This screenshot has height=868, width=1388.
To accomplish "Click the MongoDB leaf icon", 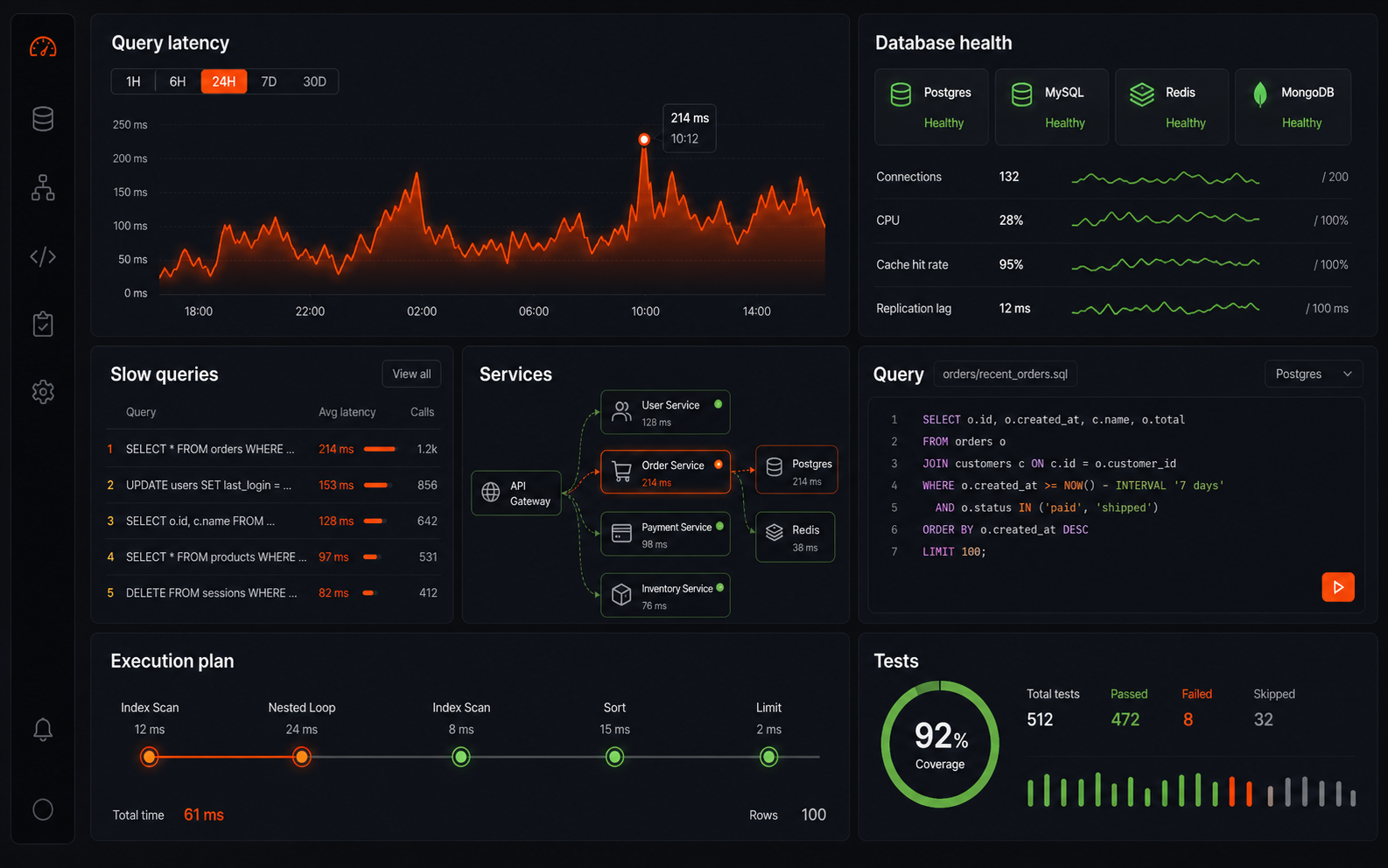I will point(1260,94).
